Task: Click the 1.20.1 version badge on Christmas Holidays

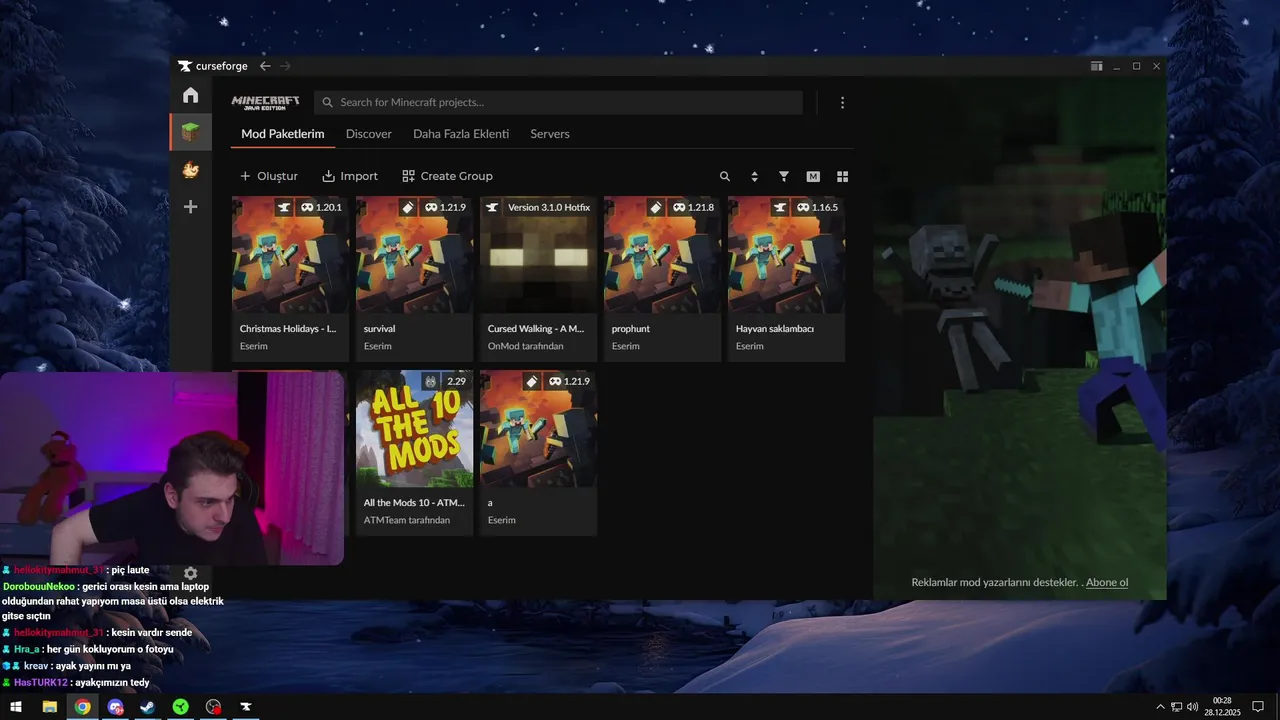Action: (x=320, y=207)
